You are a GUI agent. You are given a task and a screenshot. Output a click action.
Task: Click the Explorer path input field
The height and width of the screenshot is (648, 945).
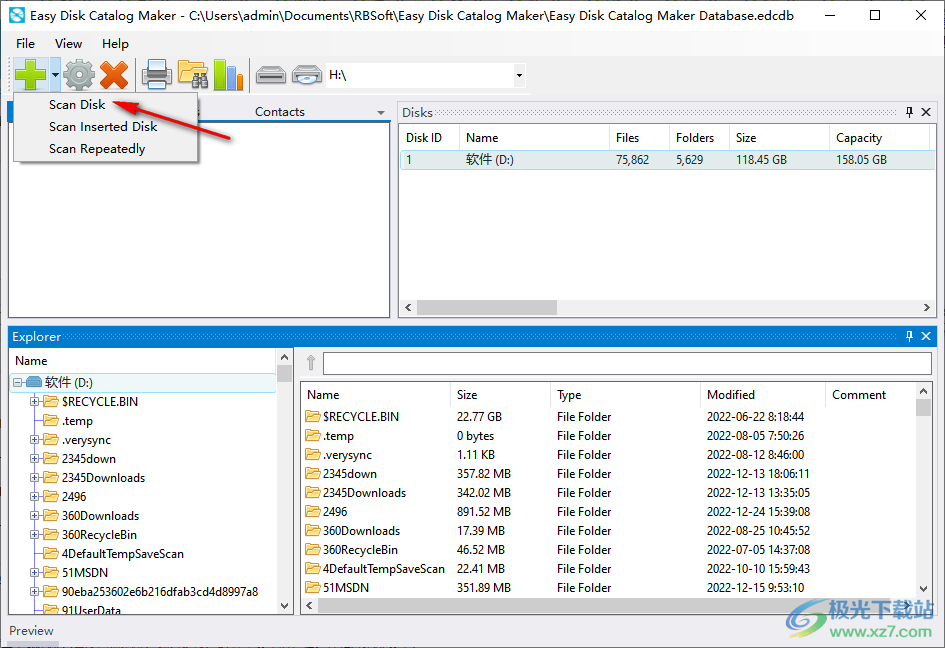click(x=627, y=363)
